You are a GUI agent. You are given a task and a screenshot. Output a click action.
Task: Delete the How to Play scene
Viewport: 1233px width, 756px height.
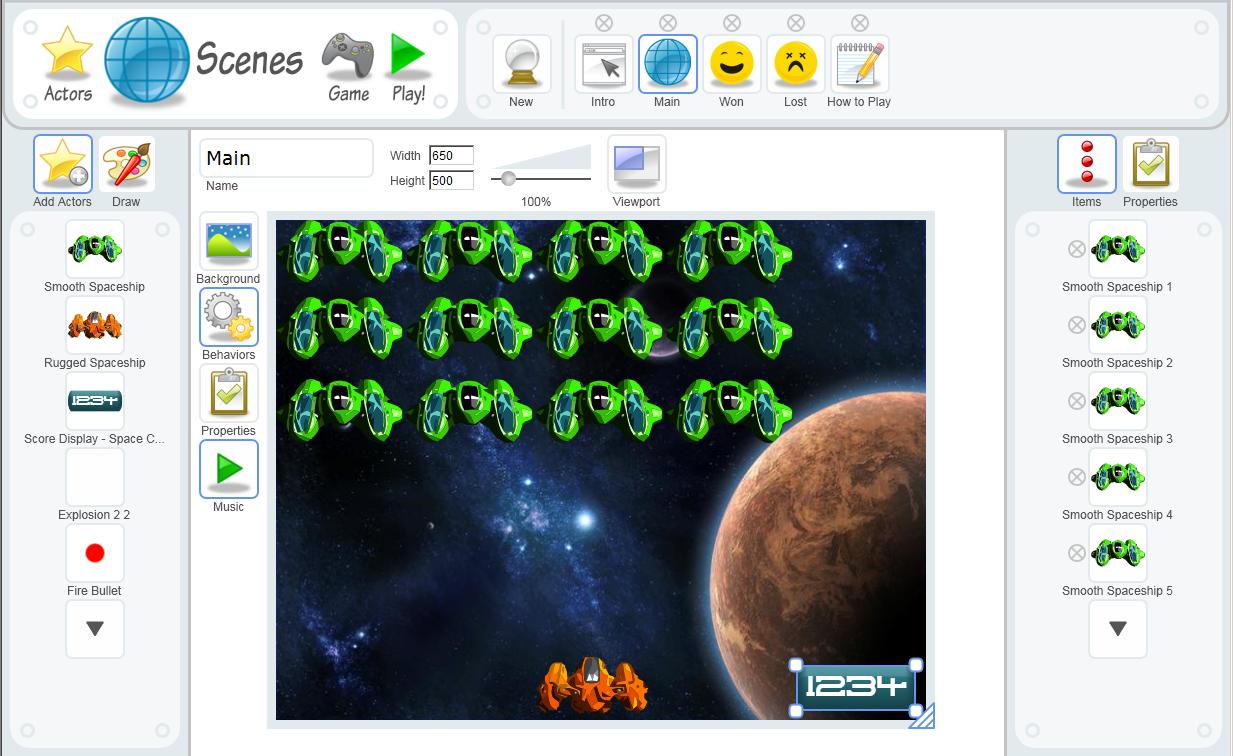pyautogui.click(x=860, y=22)
